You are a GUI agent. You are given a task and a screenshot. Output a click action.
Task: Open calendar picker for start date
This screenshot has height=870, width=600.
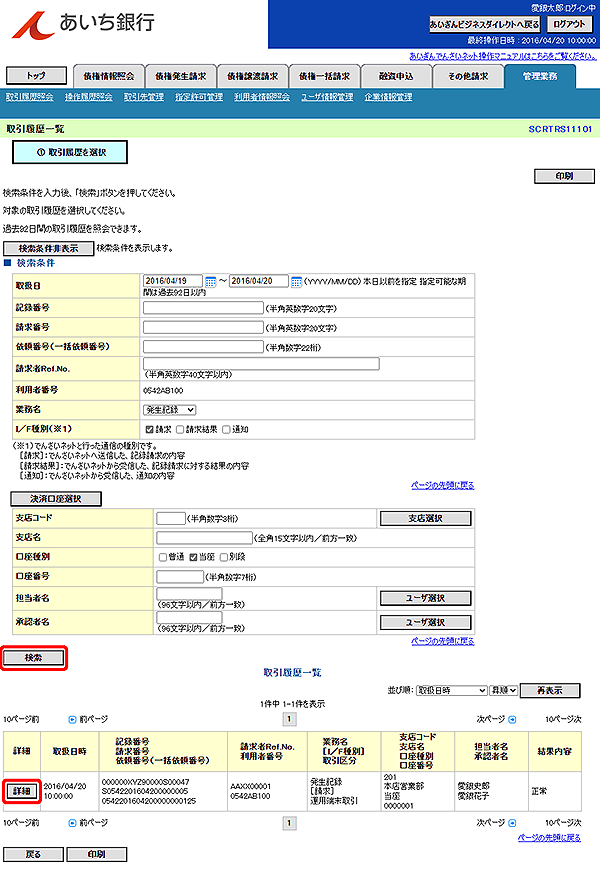210,281
